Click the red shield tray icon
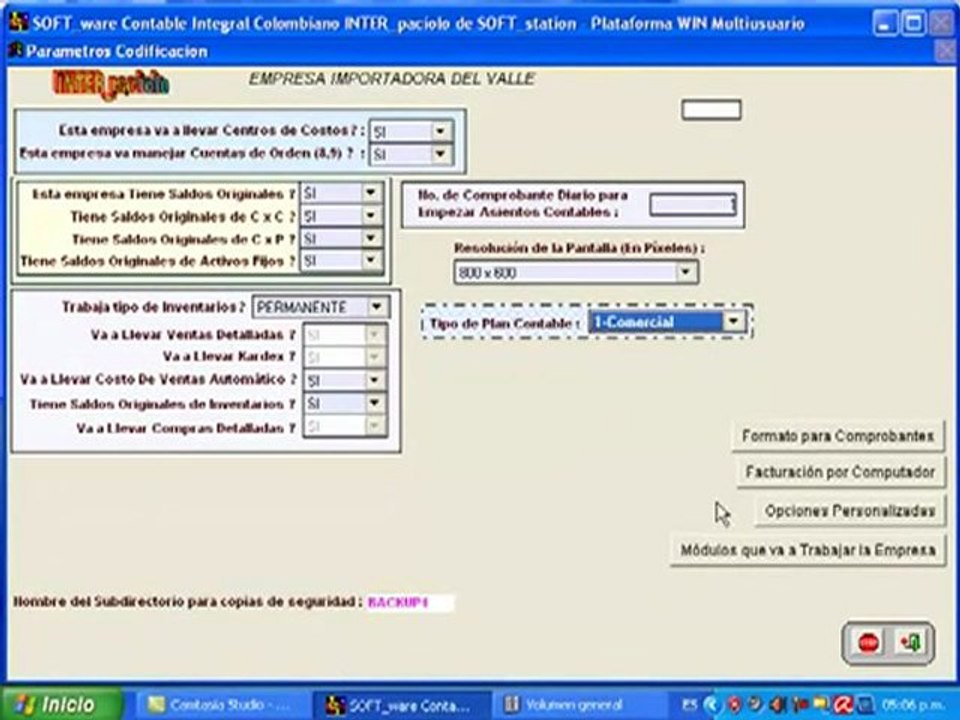960x720 pixels. tap(733, 705)
